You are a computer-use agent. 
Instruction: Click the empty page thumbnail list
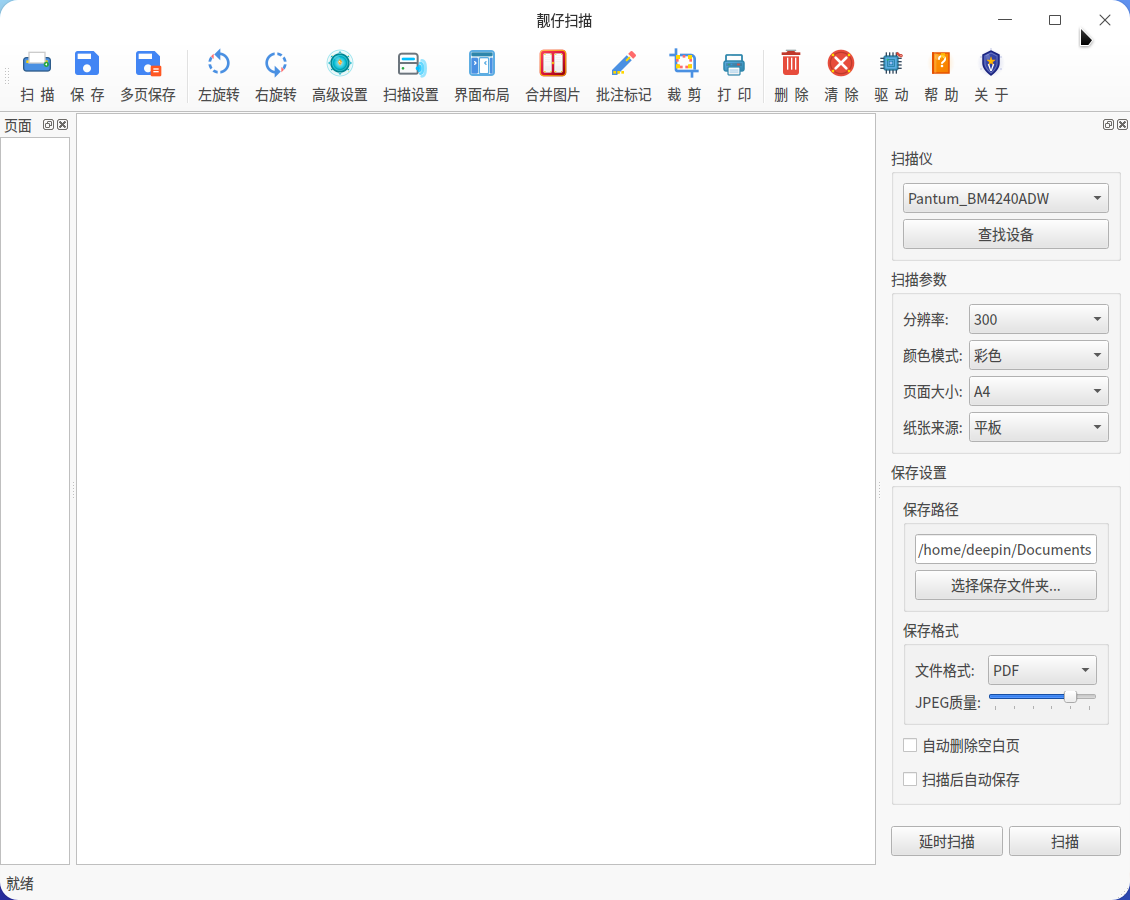35,501
